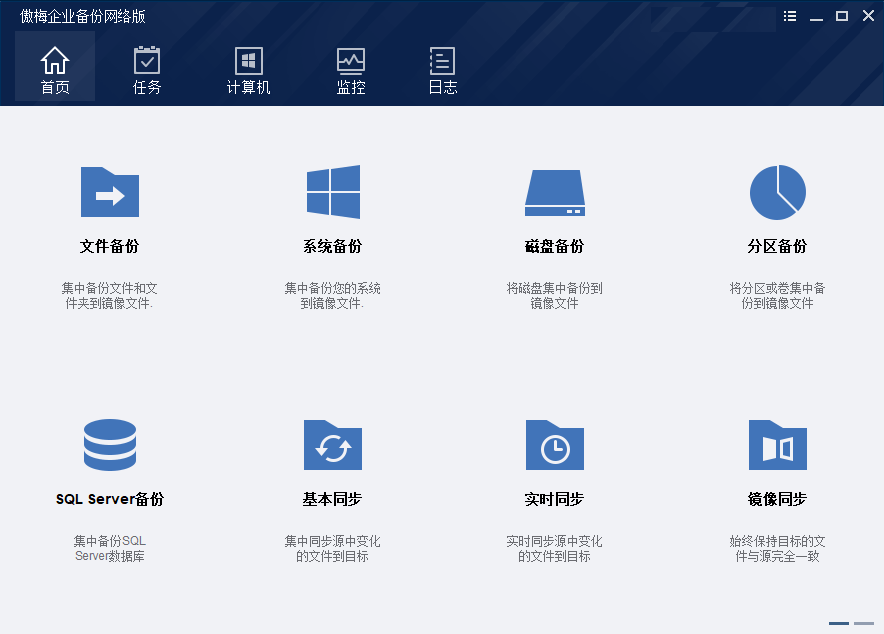Viewport: 884px width, 634px height.
Task: Open the 监控 monitoring icon
Action: (351, 60)
